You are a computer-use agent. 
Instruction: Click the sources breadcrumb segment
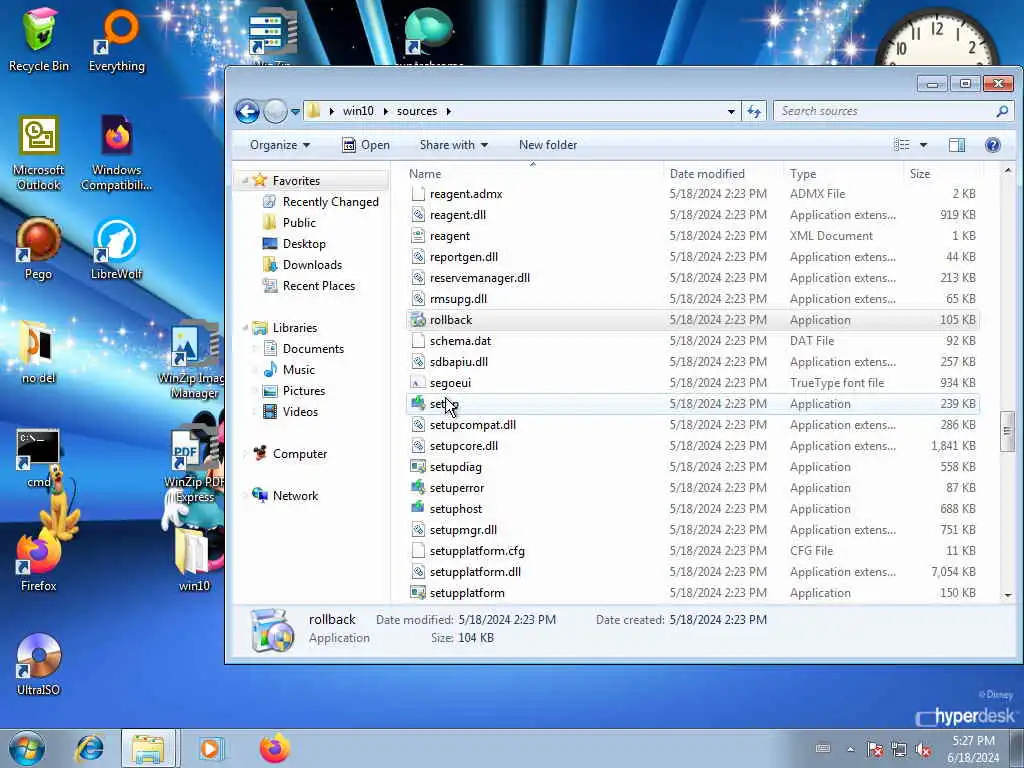(x=417, y=111)
